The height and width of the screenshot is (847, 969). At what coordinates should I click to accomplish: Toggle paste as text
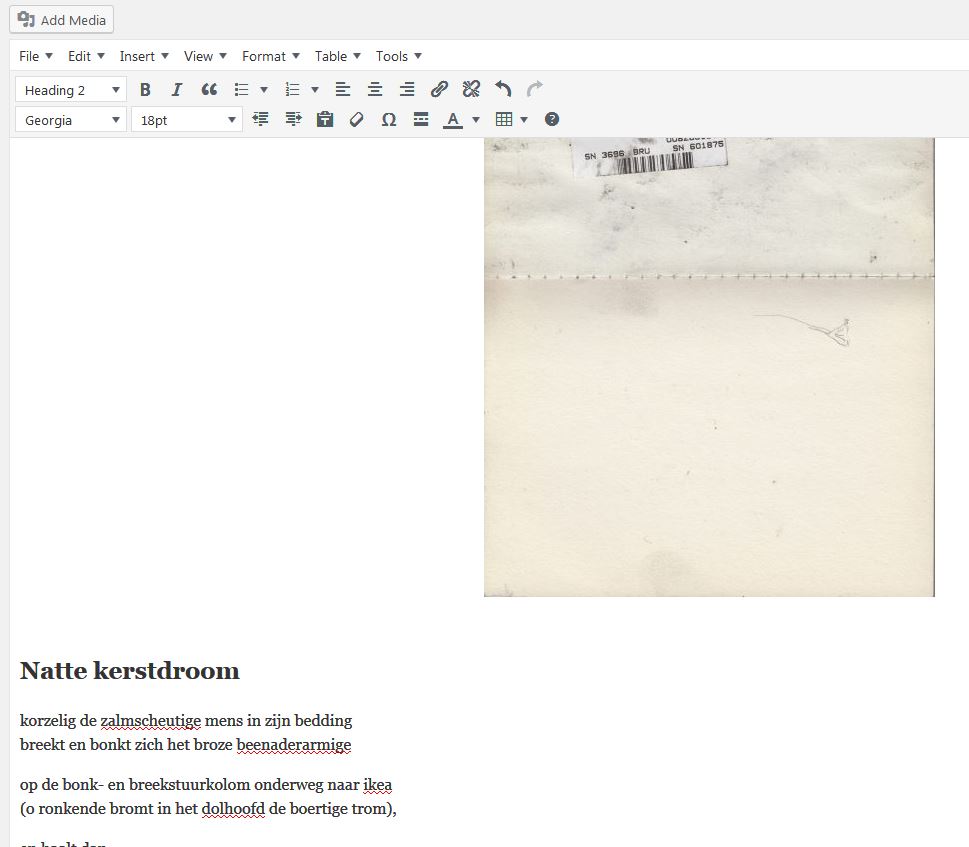coord(325,119)
